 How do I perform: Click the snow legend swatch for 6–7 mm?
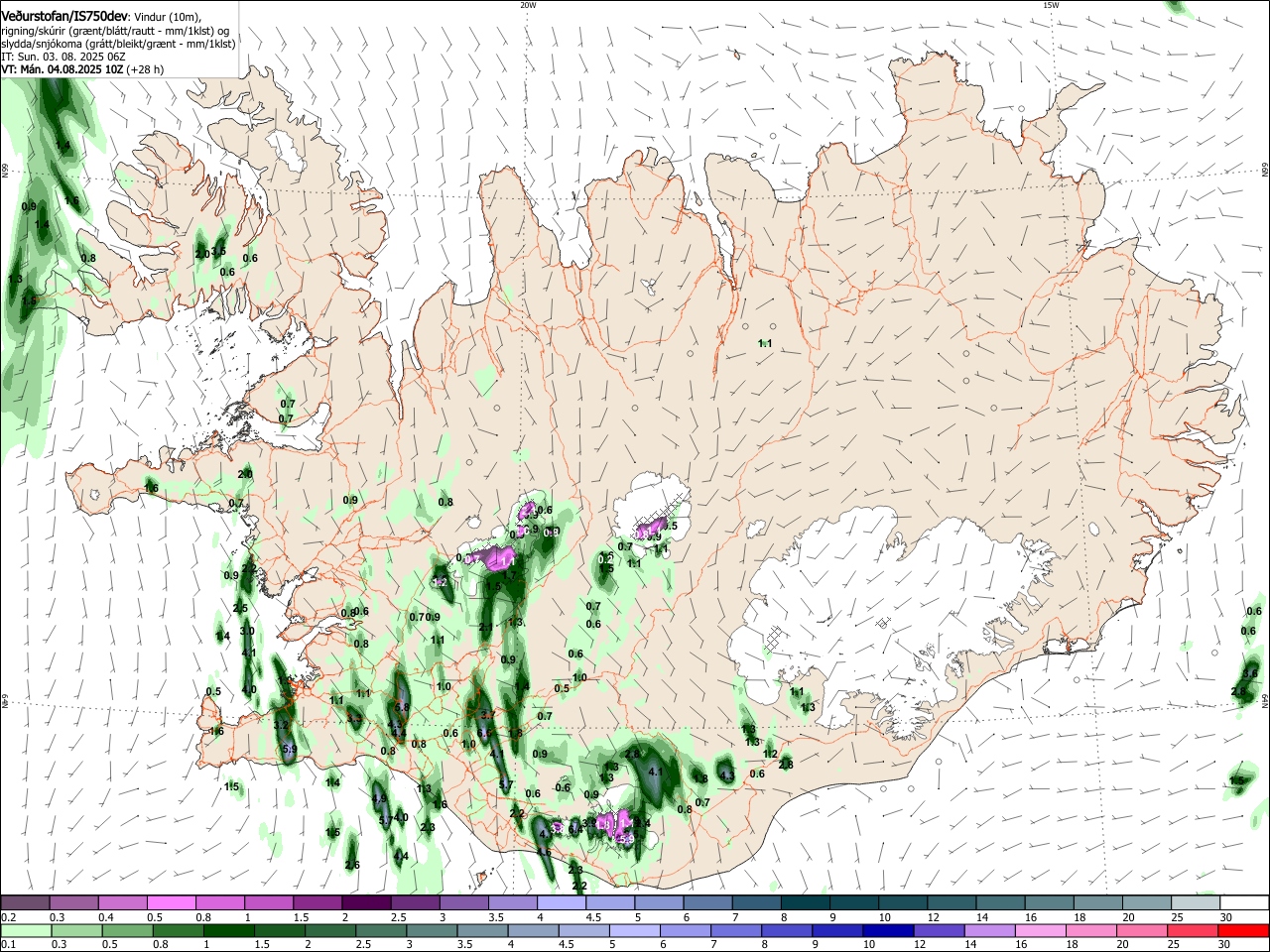(707, 903)
